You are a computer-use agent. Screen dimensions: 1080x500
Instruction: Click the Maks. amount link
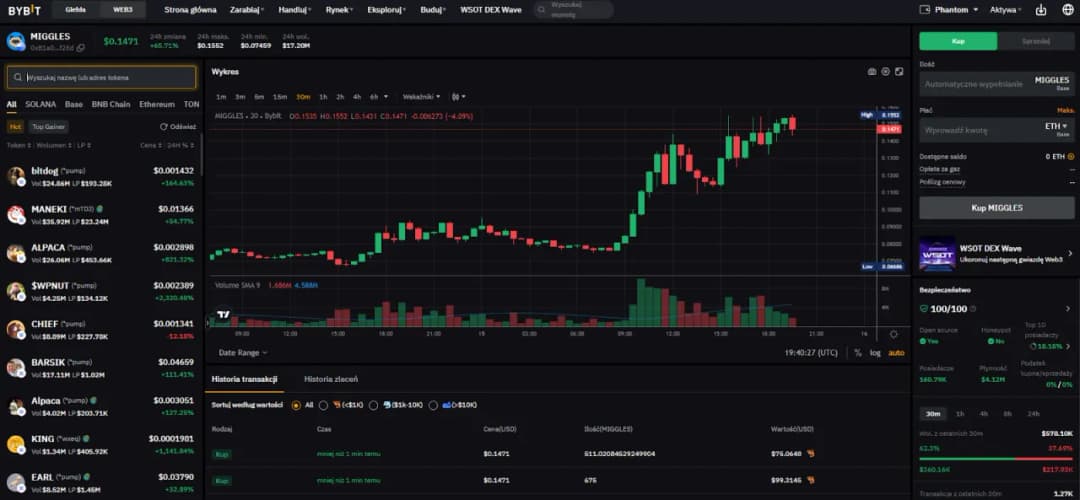(1066, 110)
